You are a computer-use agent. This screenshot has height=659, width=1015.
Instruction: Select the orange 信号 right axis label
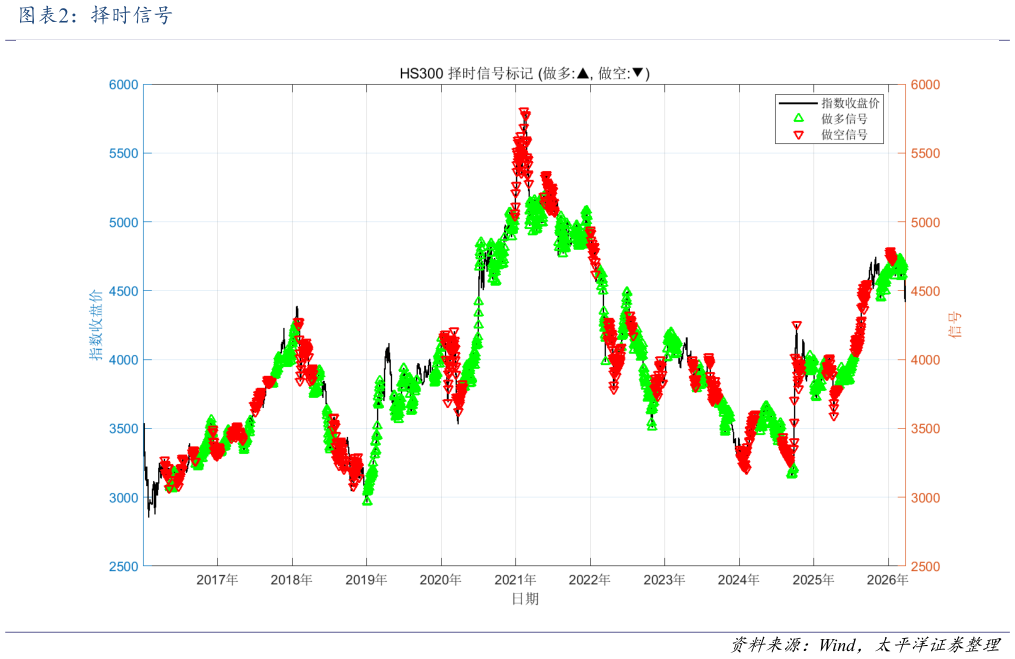click(x=954, y=325)
